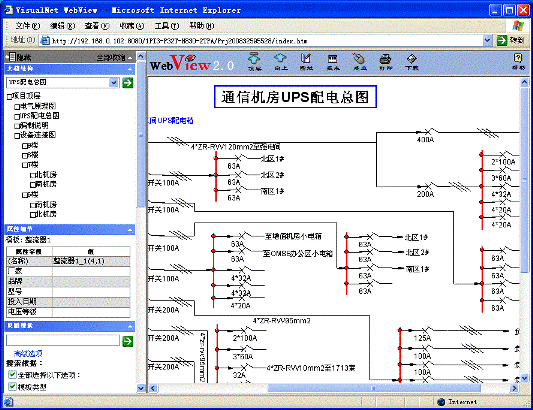533x410 pixels.
Task: Click the page icon in address bar
Action: pos(45,41)
